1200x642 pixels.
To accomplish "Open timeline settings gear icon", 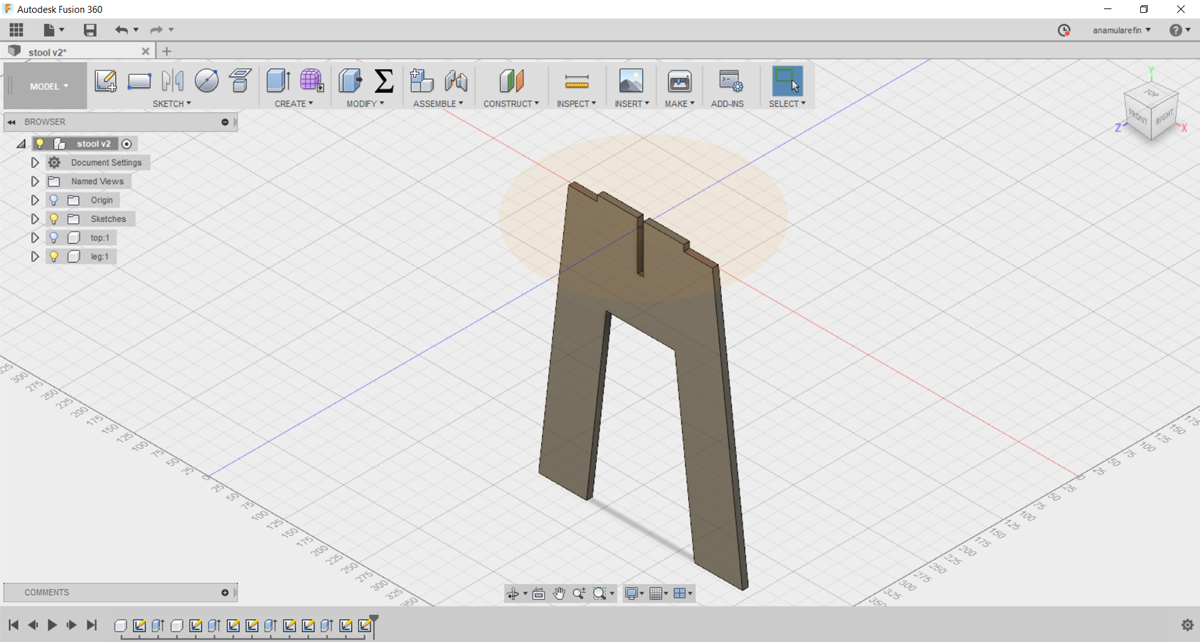I will pyautogui.click(x=1186, y=625).
